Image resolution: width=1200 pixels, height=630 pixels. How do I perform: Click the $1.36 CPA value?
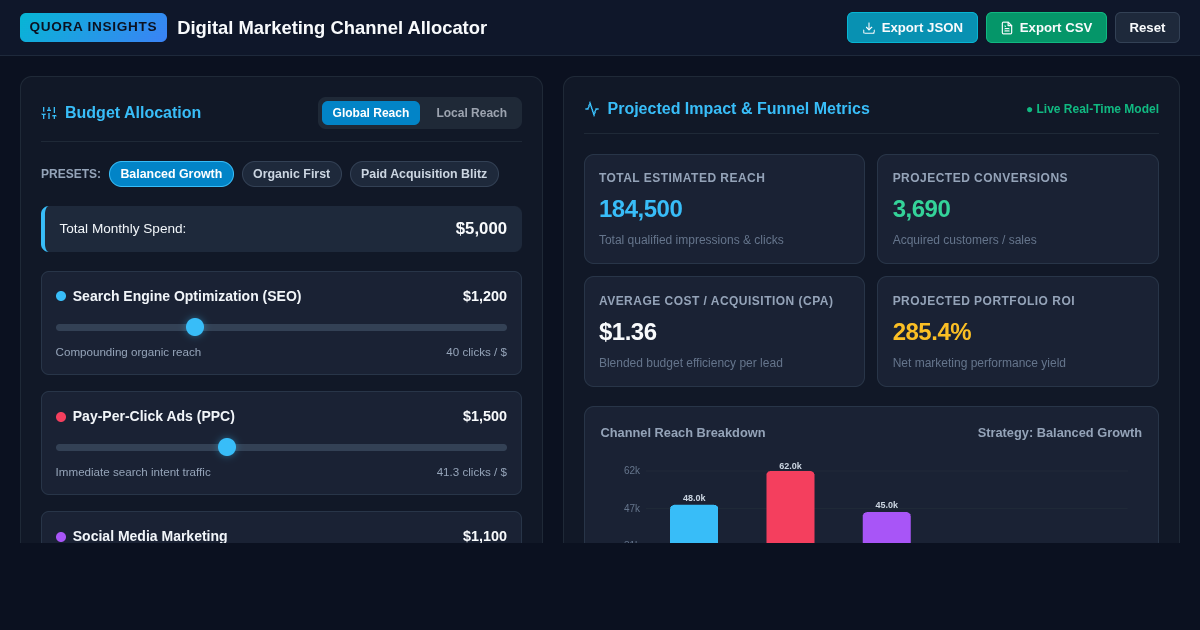(628, 332)
